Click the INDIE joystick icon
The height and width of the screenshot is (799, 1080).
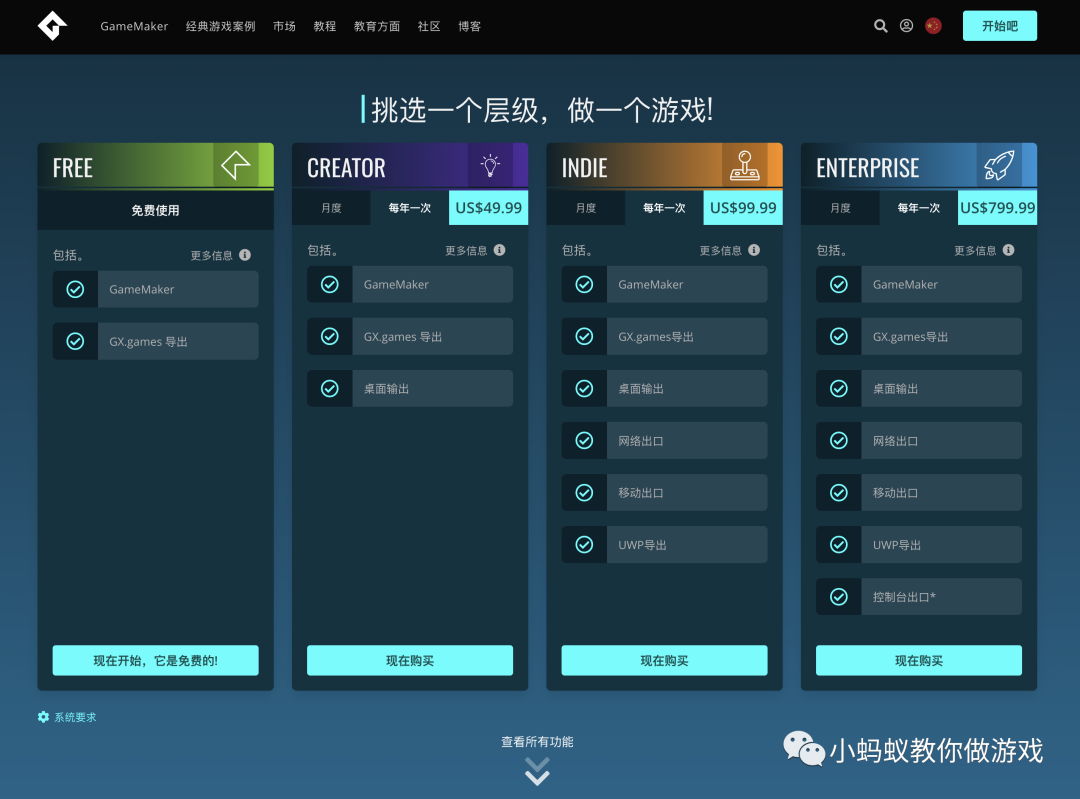(745, 165)
